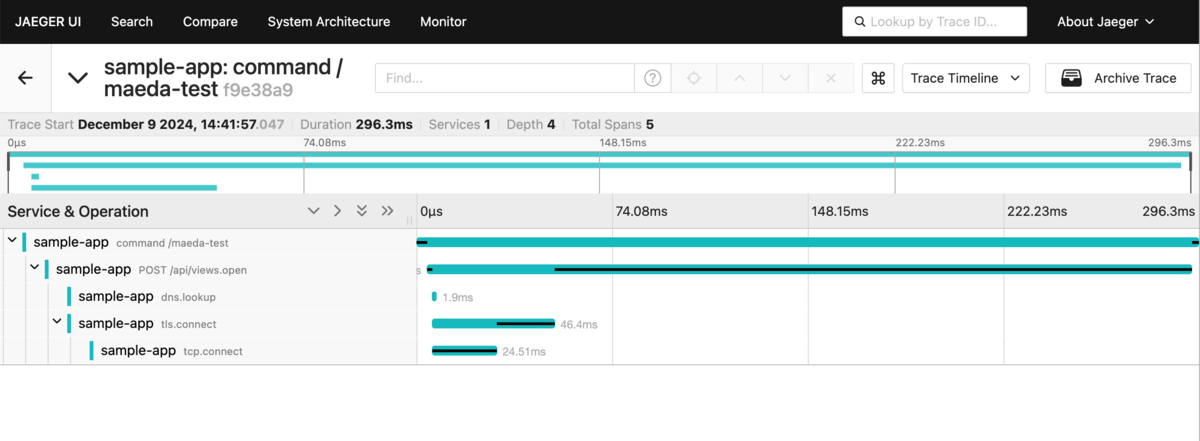The image size is (1200, 441).
Task: Click the column resize handle beside Service & Operation
Action: (x=410, y=219)
